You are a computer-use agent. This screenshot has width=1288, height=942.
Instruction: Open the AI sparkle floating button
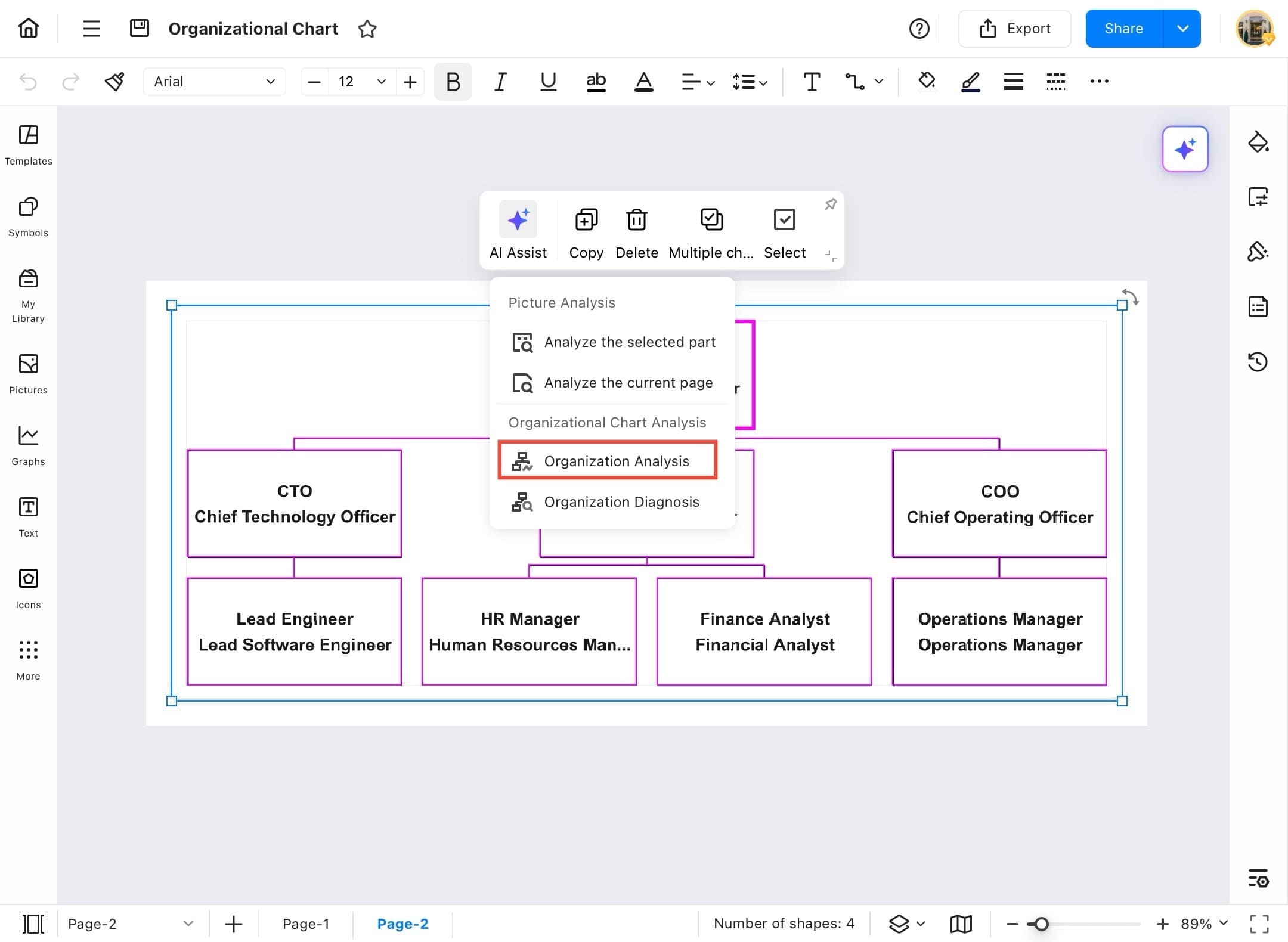1184,149
